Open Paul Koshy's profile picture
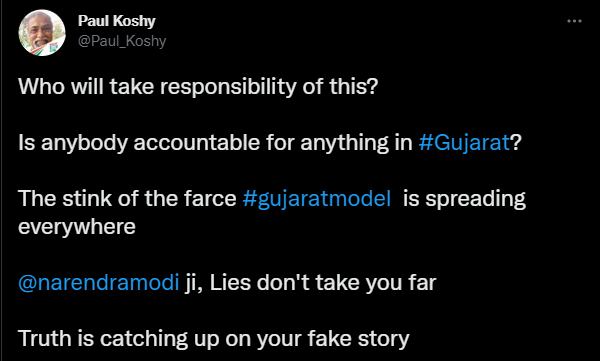The height and width of the screenshot is (361, 600). (x=42, y=33)
